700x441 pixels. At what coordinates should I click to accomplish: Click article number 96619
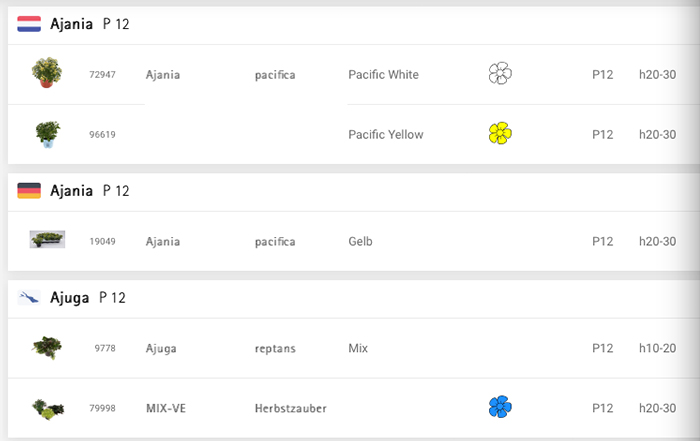[102, 134]
